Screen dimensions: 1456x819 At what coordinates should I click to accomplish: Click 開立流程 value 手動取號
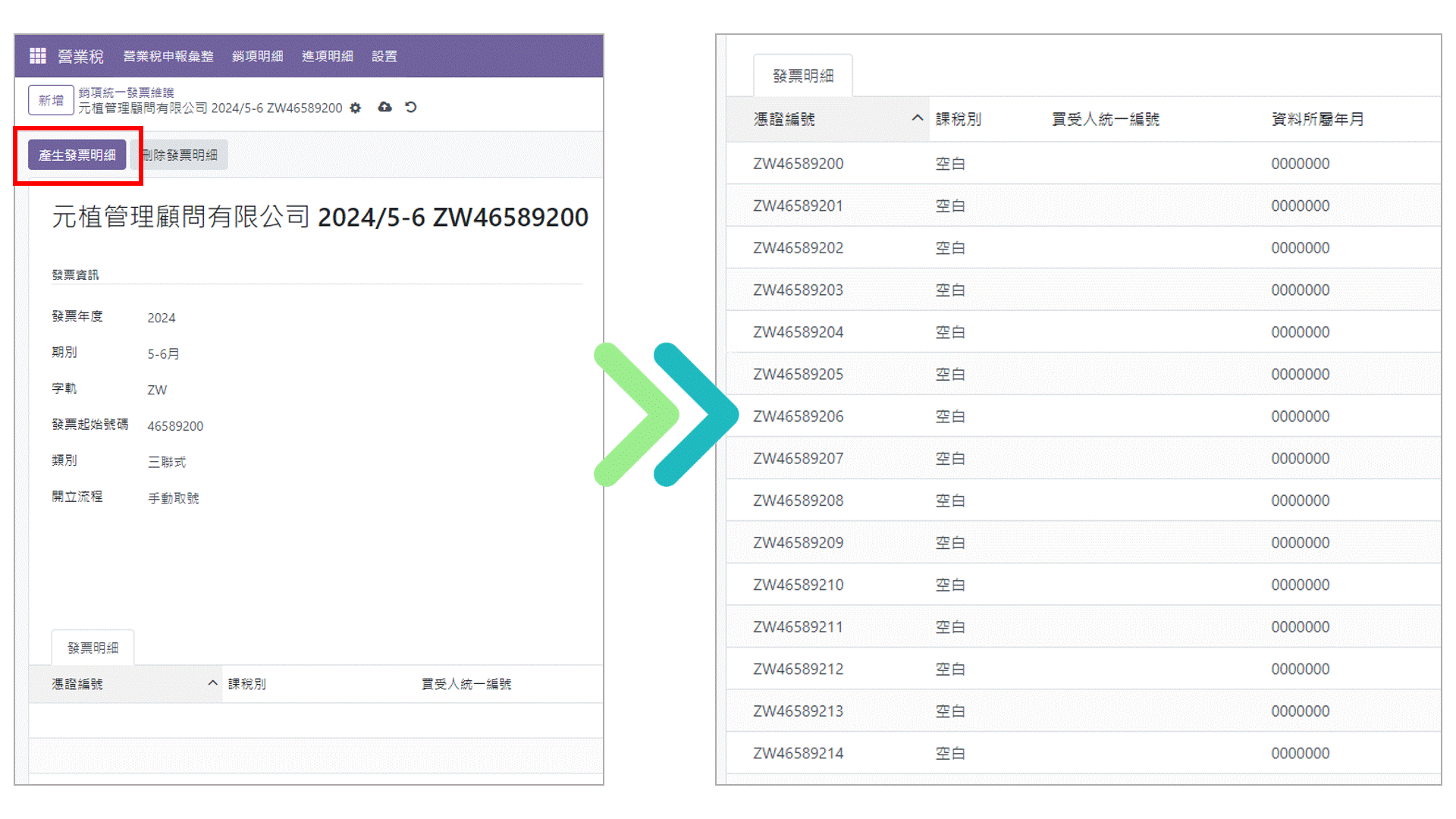(174, 498)
